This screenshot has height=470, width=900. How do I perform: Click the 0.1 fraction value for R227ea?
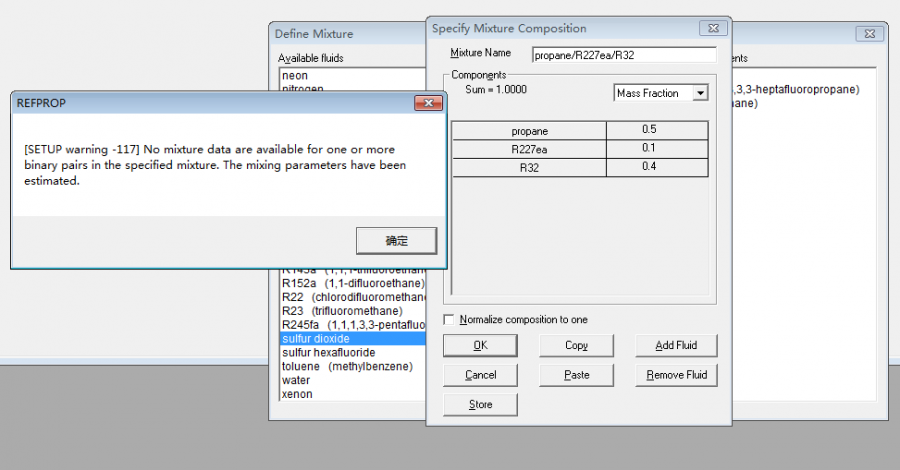click(657, 149)
